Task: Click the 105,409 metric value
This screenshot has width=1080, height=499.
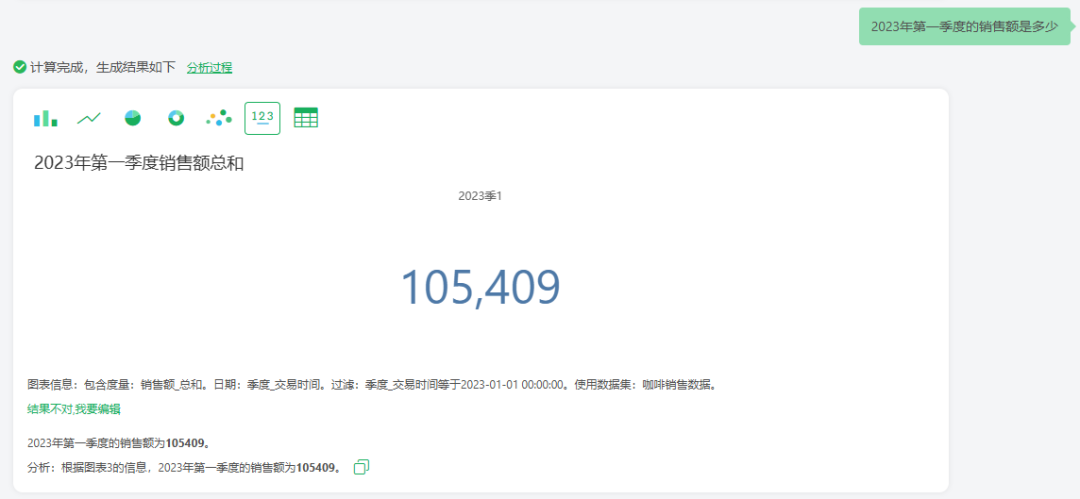Action: (481, 287)
